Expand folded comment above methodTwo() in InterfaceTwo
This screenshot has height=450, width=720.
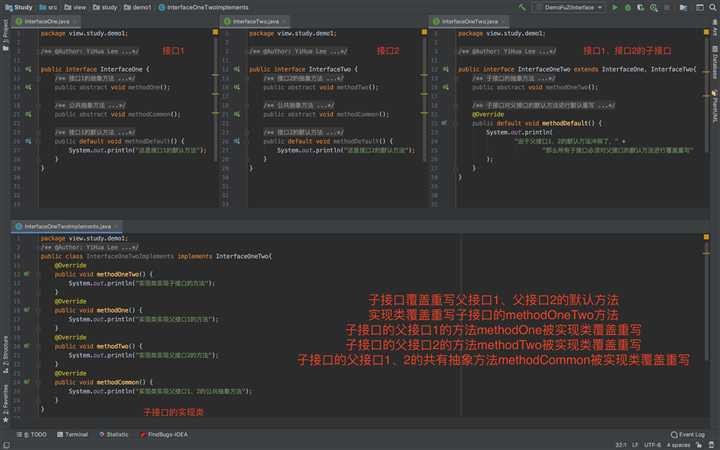click(304, 79)
